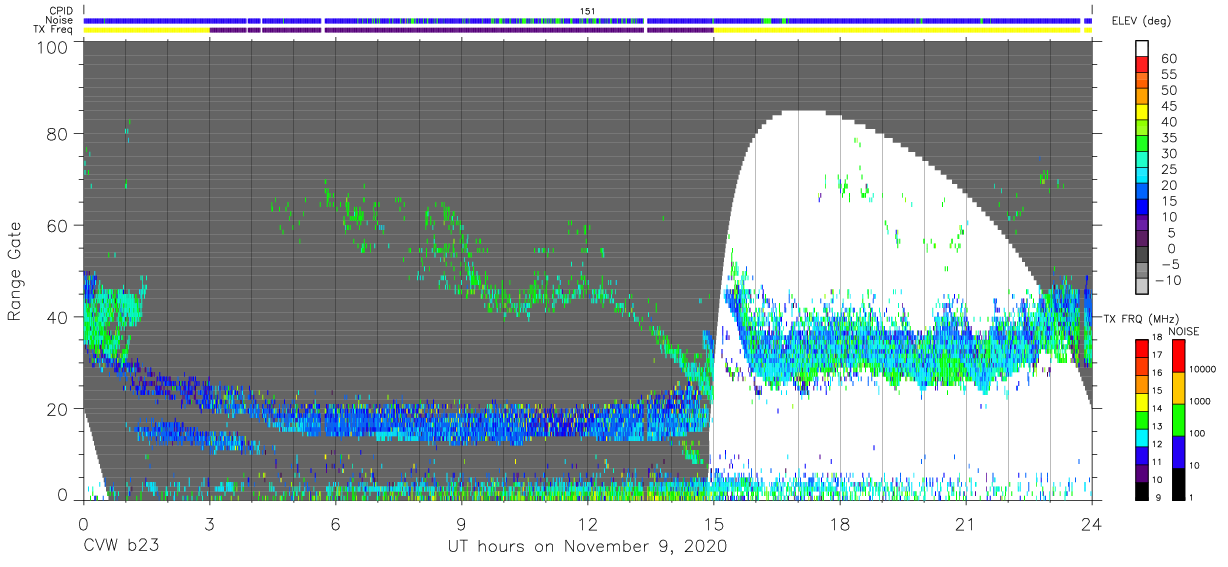Click the 30 tick on elevation colorbar

click(x=1168, y=153)
